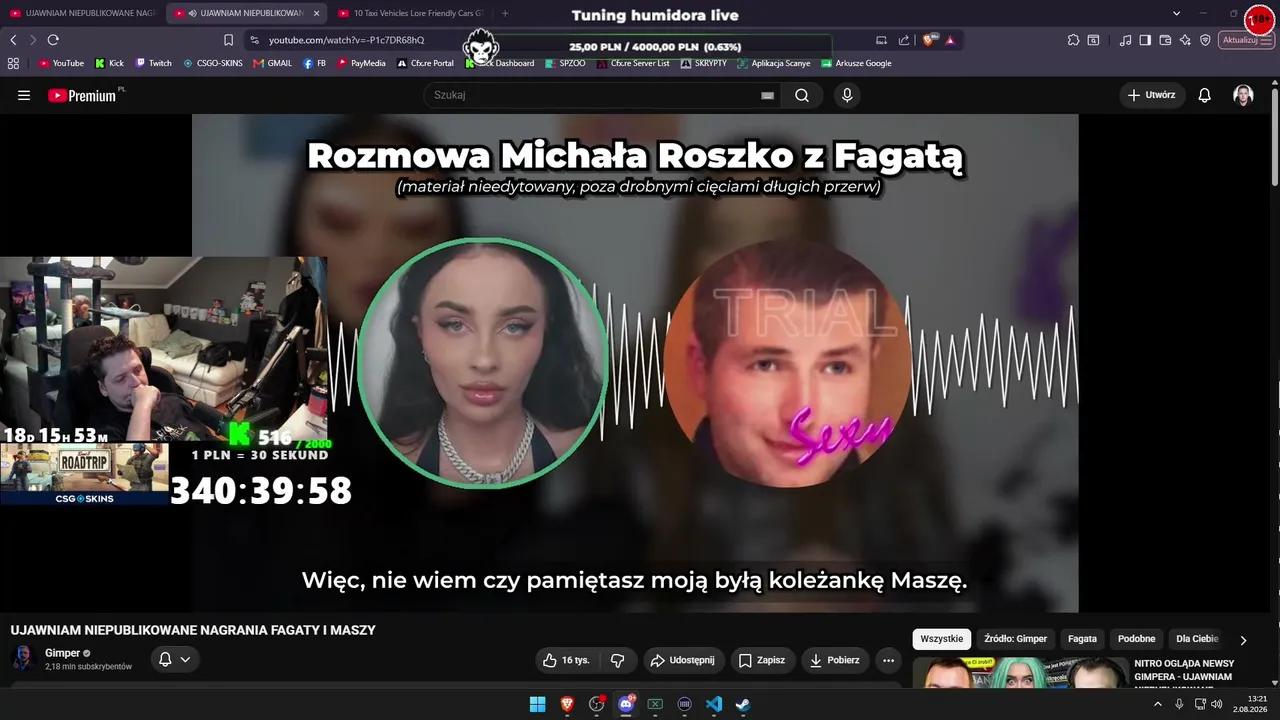Open the Leo AI sparkle icon
The image size is (1280, 720).
point(1185,40)
